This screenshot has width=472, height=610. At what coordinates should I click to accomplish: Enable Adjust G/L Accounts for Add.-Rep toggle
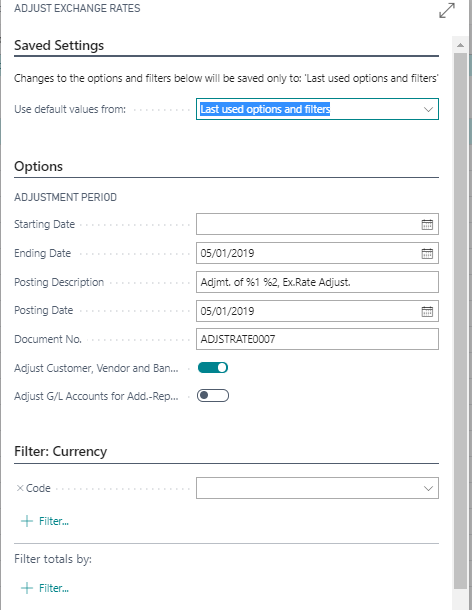click(213, 396)
